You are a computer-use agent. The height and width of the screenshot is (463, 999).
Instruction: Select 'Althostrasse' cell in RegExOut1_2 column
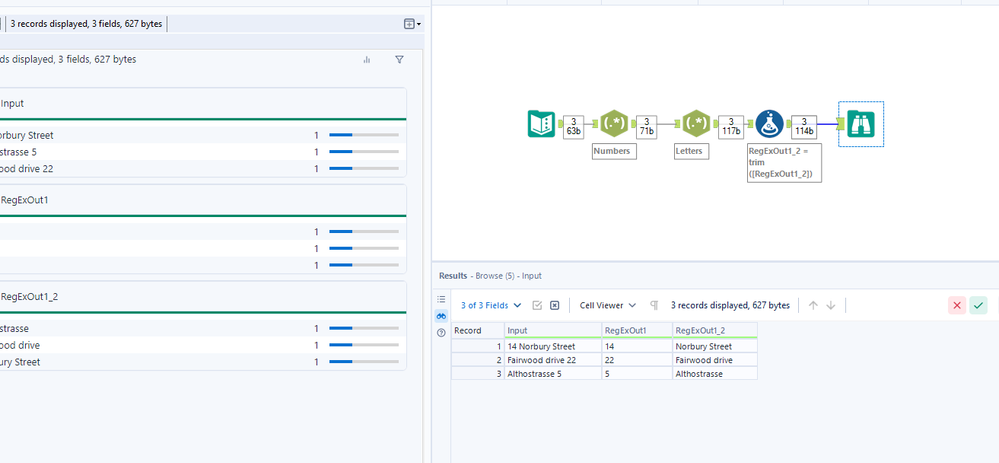coord(715,374)
